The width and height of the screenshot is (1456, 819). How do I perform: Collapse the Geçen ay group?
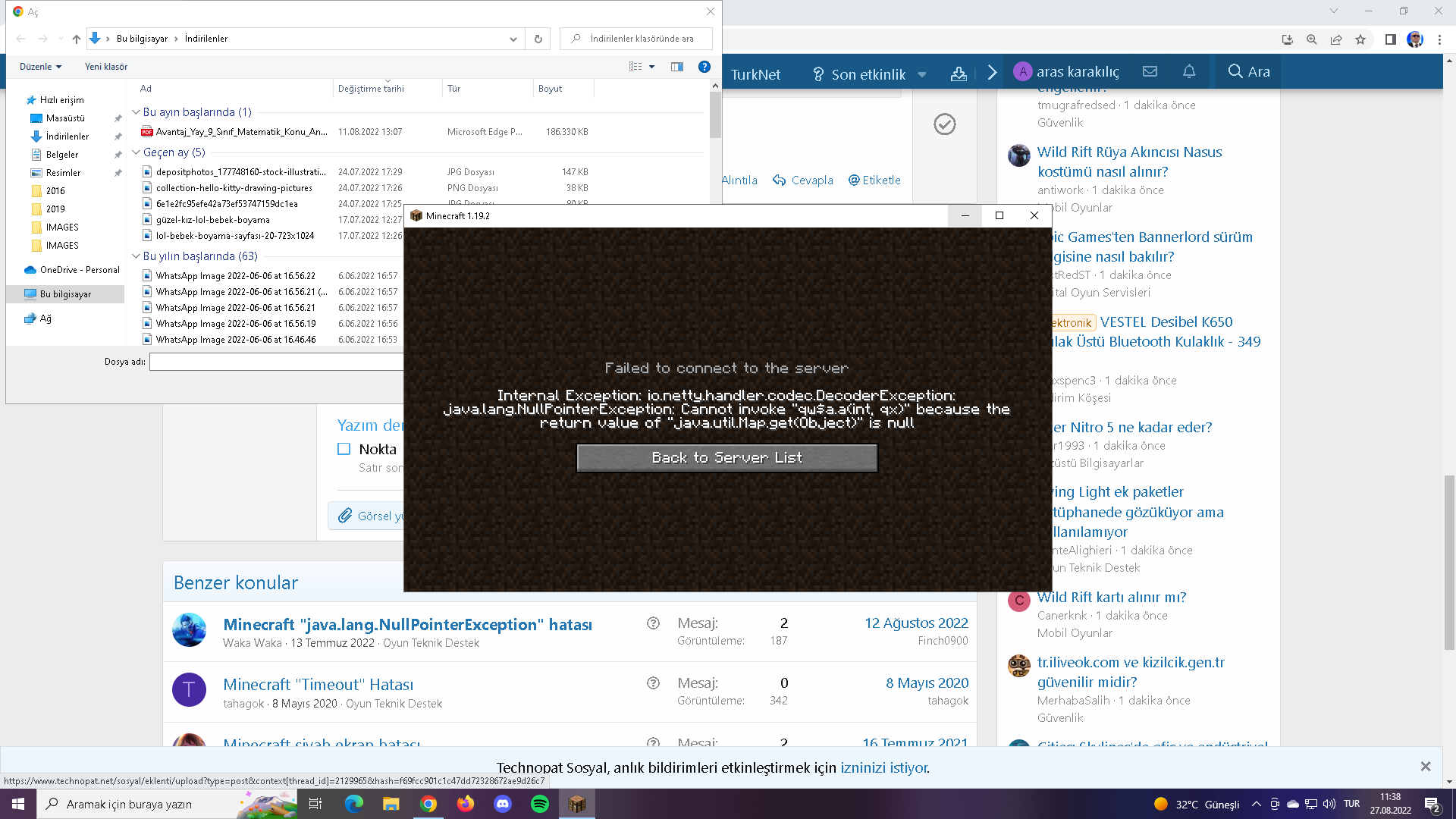tap(136, 152)
